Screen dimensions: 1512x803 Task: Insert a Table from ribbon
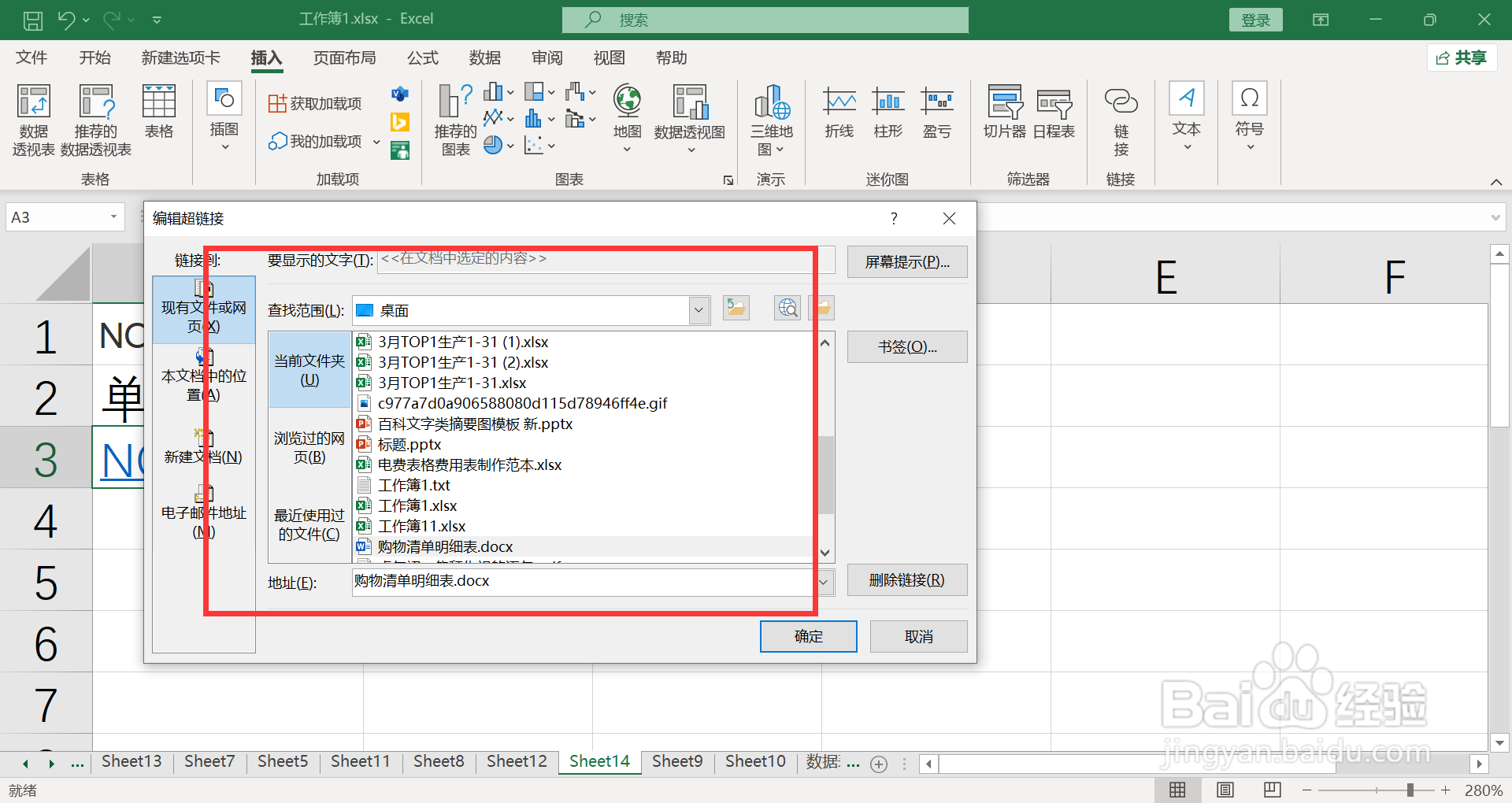coord(158,112)
